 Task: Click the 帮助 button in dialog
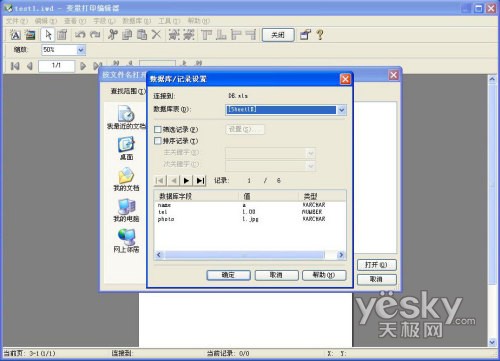[324, 275]
